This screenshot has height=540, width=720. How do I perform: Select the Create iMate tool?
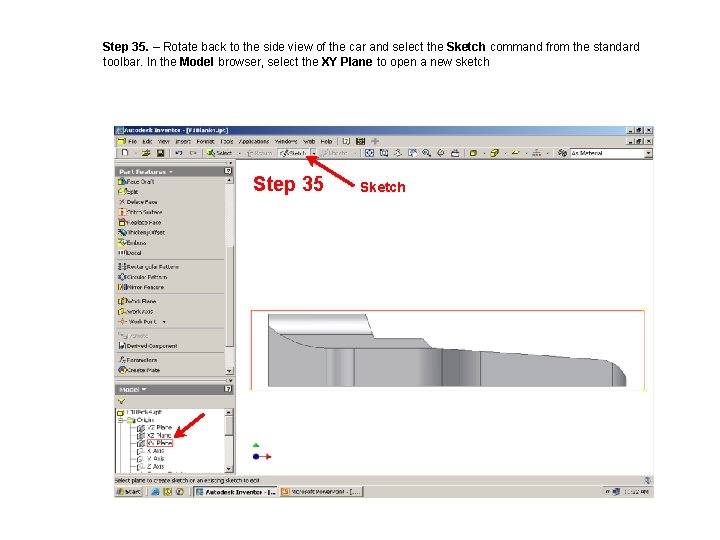(139, 370)
